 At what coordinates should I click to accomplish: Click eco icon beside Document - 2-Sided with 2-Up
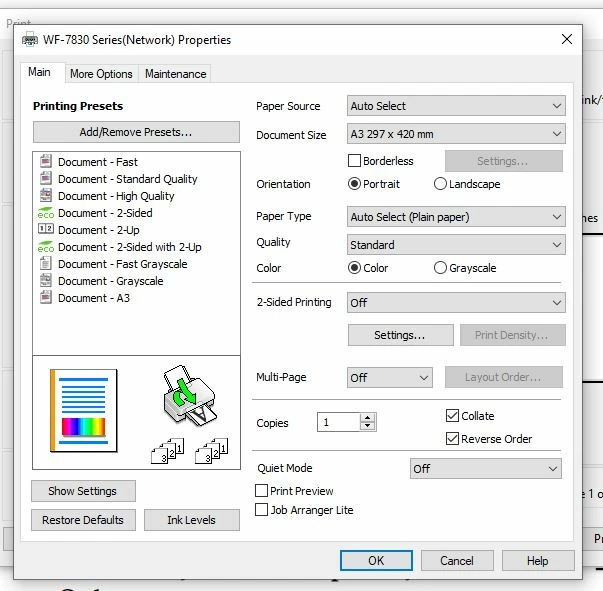(46, 246)
